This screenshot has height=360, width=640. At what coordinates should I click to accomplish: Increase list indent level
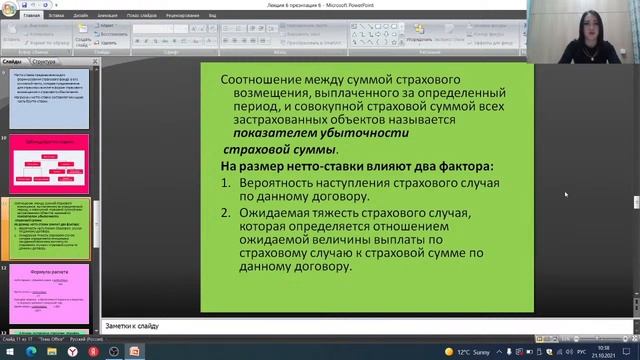[261, 29]
